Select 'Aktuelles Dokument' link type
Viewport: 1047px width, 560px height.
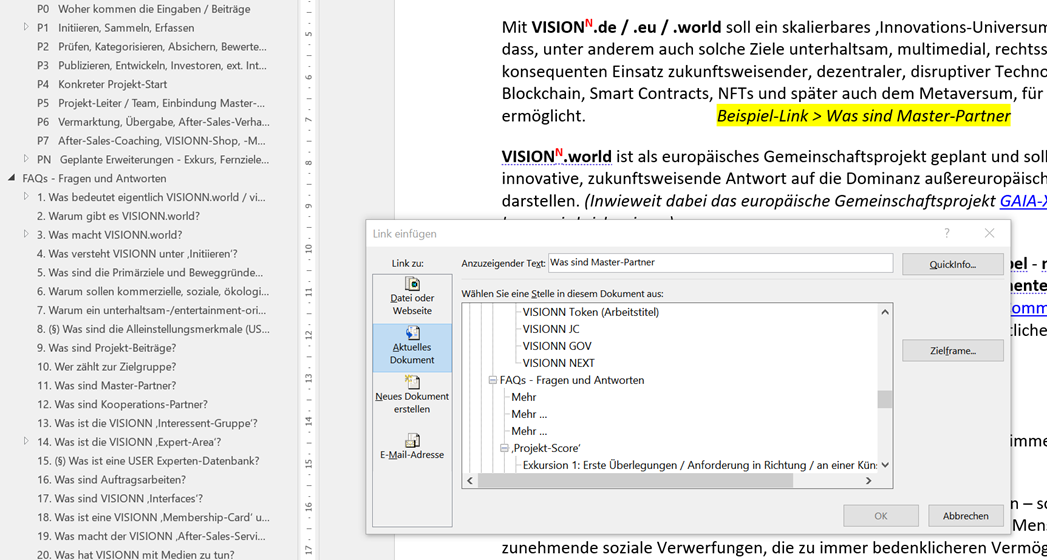pyautogui.click(x=411, y=347)
